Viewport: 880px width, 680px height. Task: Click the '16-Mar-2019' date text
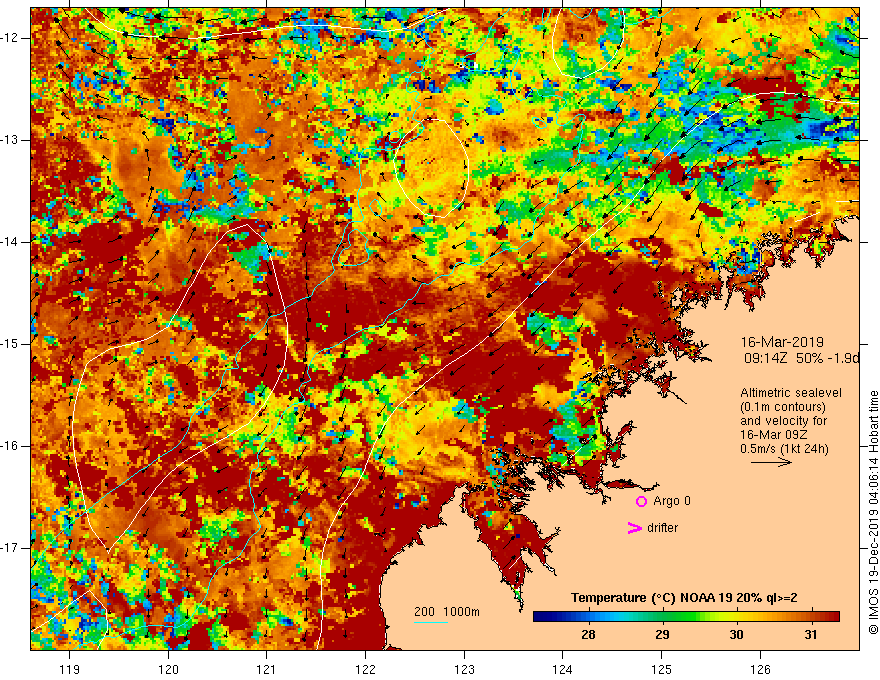coord(782,342)
